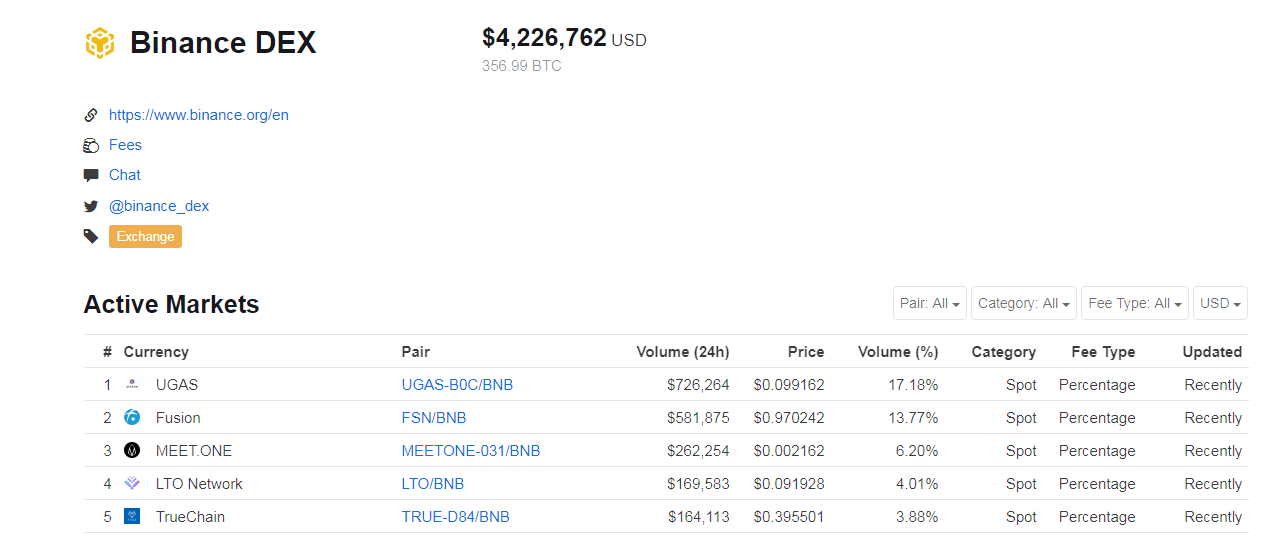Open the LTO/BNB pair link

(x=433, y=484)
